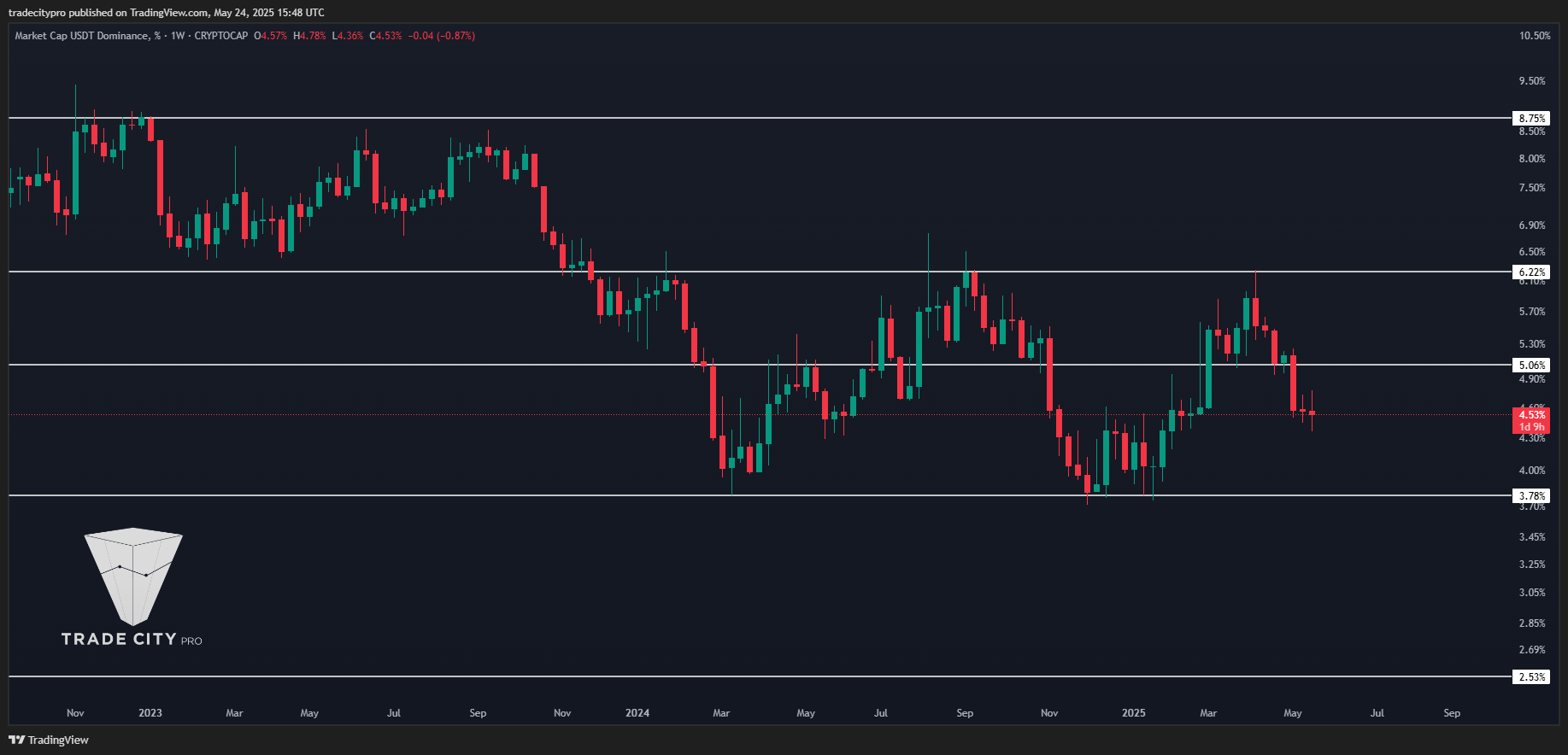Click the 6.22% horizontal level price label
1568x755 pixels.
click(x=1531, y=272)
